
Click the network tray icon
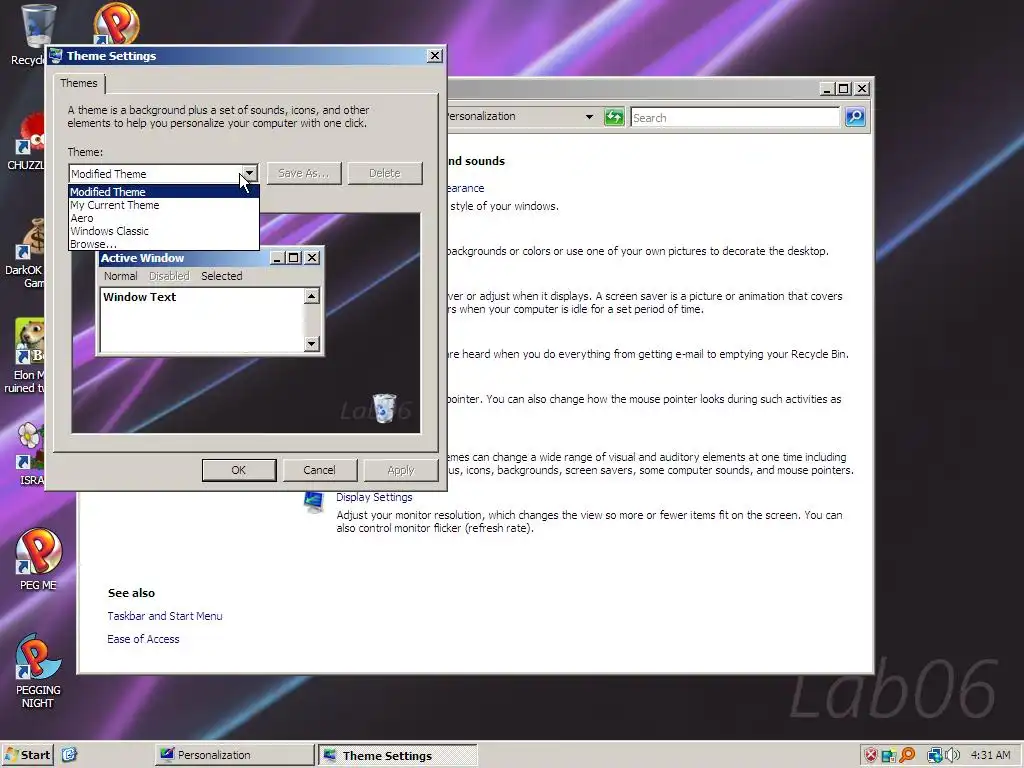935,756
